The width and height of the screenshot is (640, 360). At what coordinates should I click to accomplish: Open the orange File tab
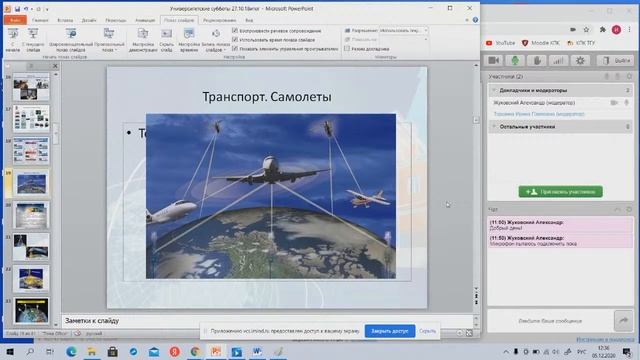(16, 20)
